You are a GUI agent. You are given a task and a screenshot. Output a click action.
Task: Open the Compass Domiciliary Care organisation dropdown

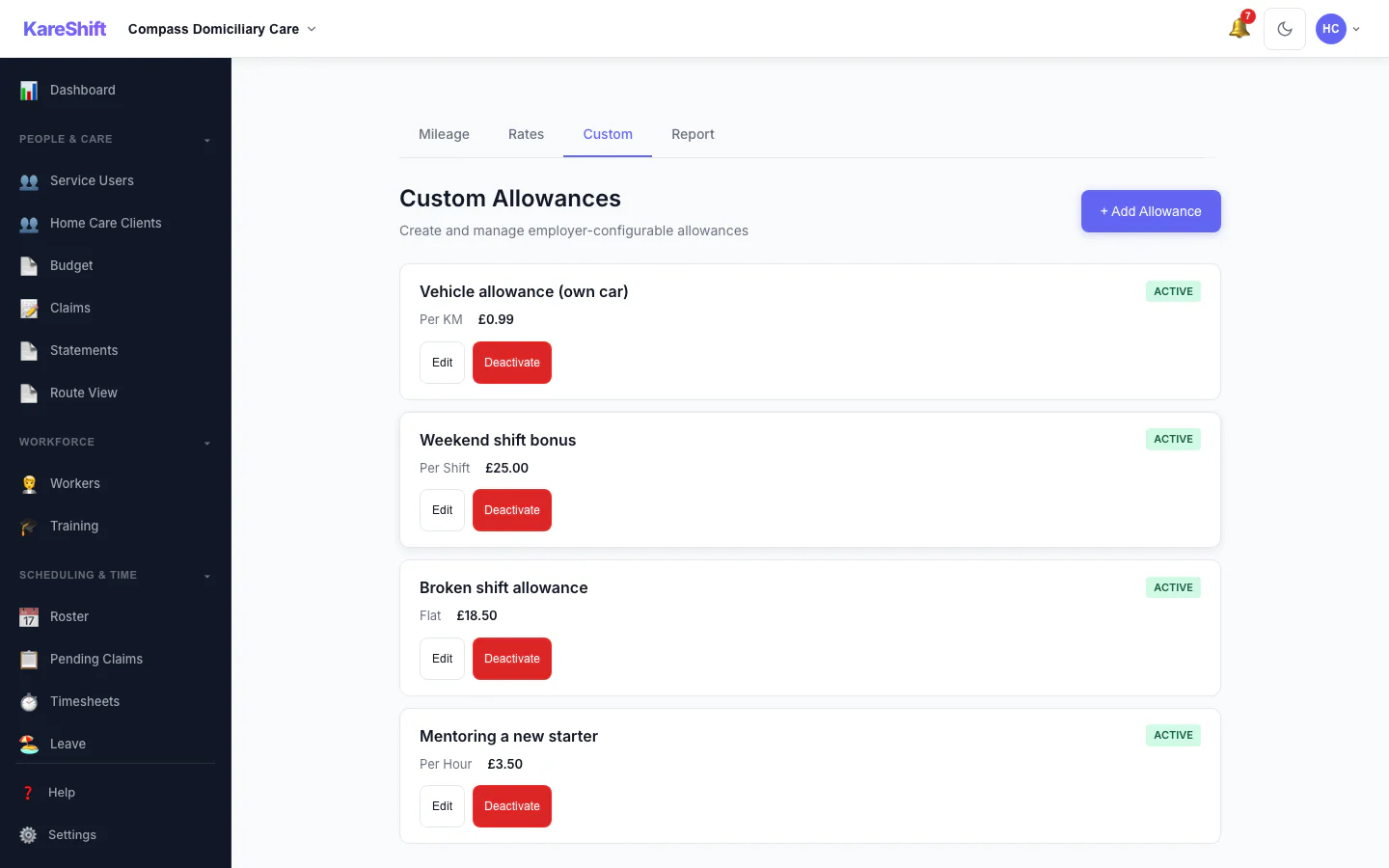pyautogui.click(x=222, y=29)
